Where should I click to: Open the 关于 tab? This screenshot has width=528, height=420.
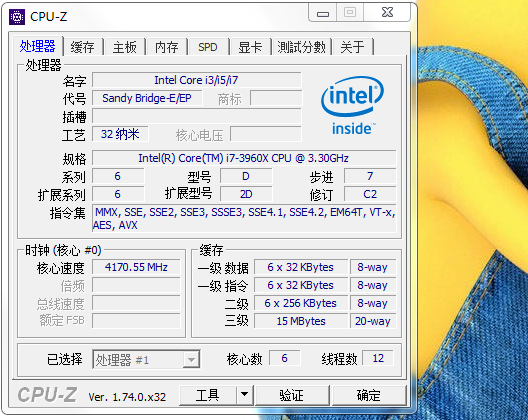[352, 47]
